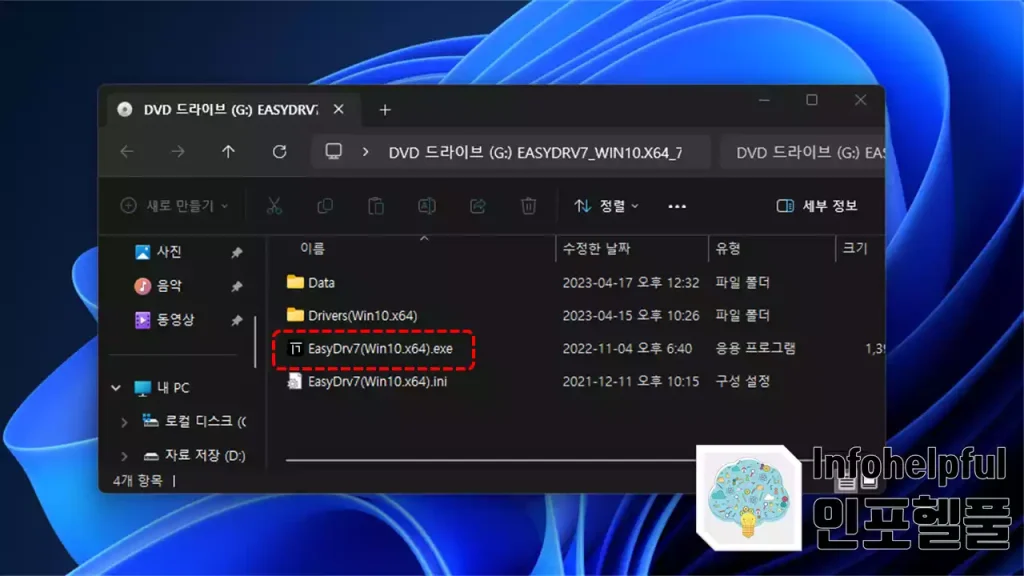Image resolution: width=1024 pixels, height=576 pixels.
Task: Add a new tab with plus button
Action: pyautogui.click(x=385, y=110)
